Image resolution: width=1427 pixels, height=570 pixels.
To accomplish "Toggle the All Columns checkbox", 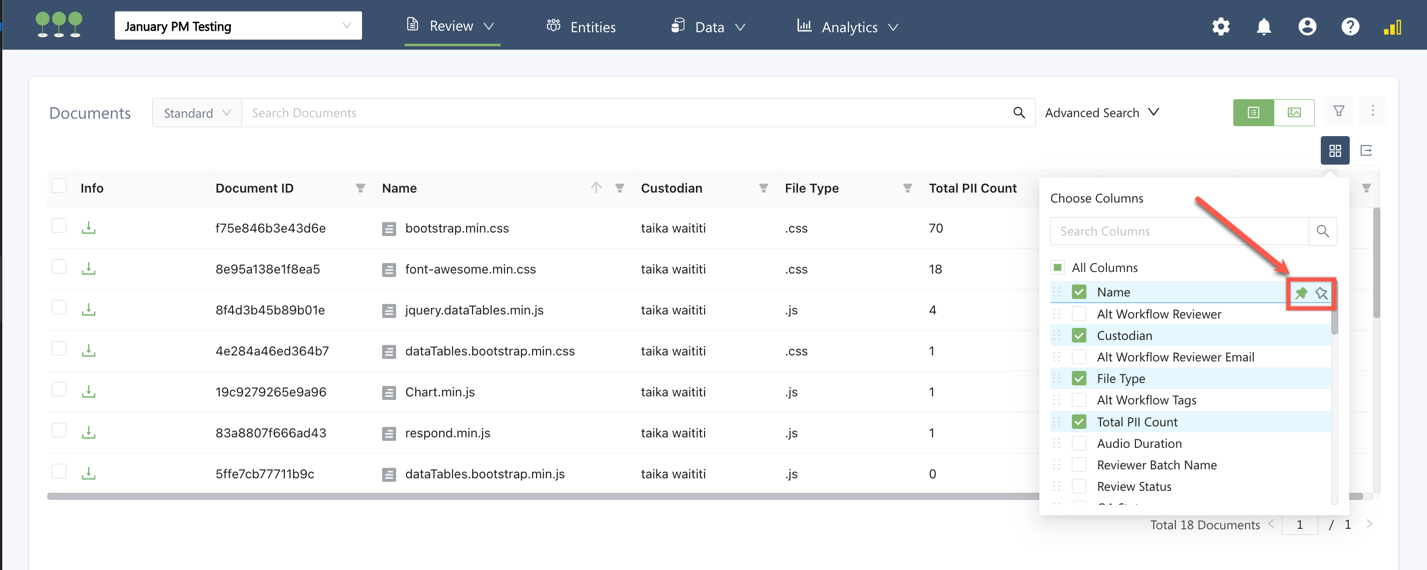I will point(1058,268).
